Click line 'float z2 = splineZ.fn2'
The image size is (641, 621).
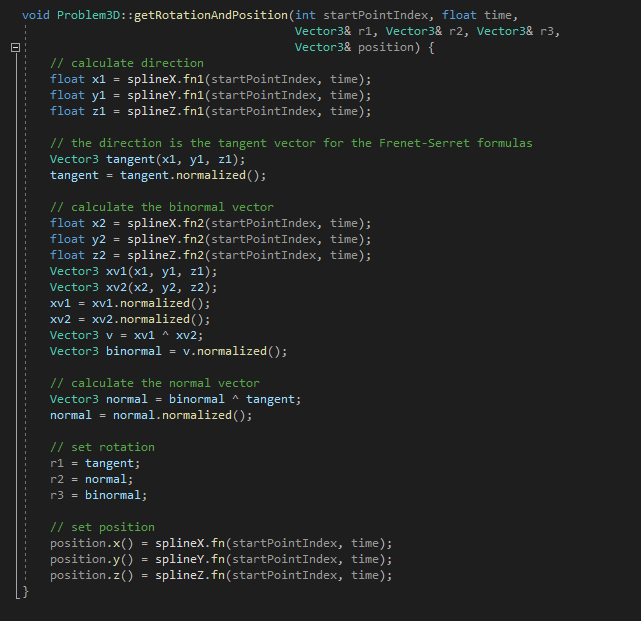[211, 255]
